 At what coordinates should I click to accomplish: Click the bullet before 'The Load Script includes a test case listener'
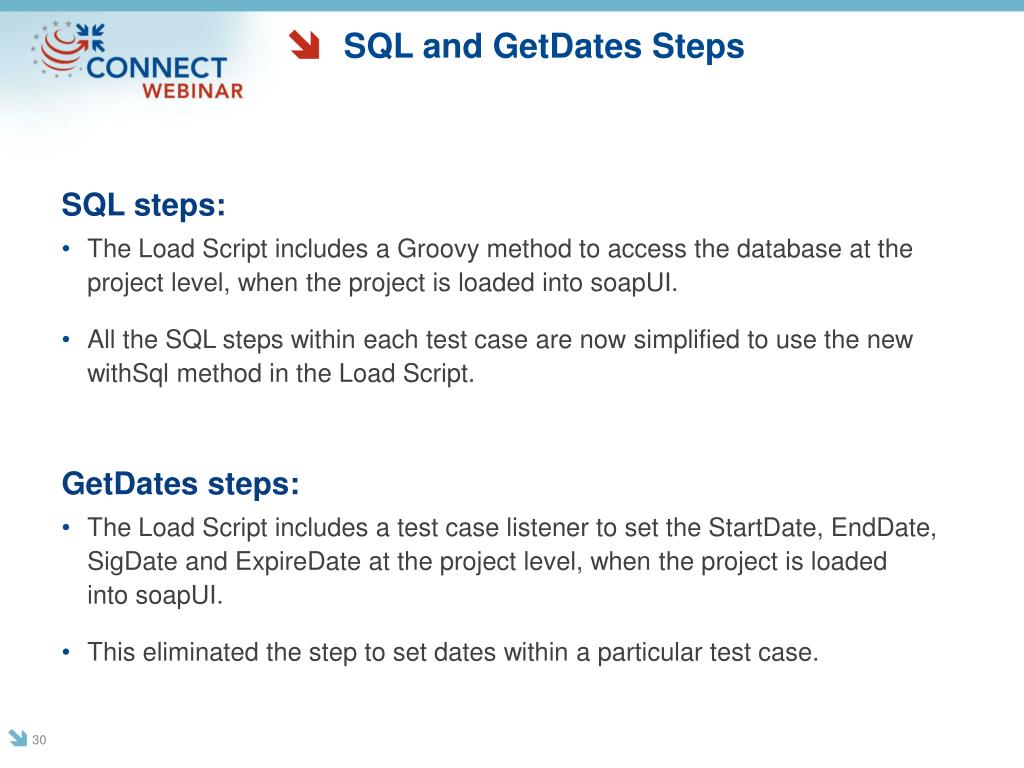(x=66, y=527)
